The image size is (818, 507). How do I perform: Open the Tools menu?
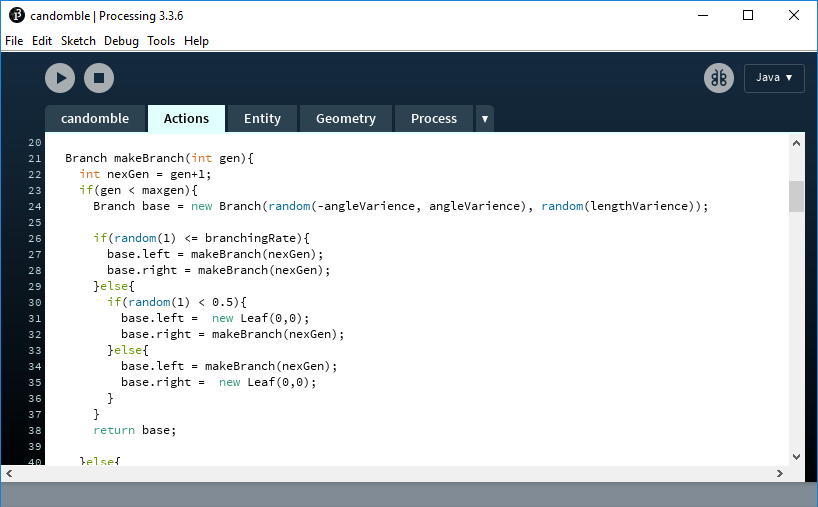161,41
